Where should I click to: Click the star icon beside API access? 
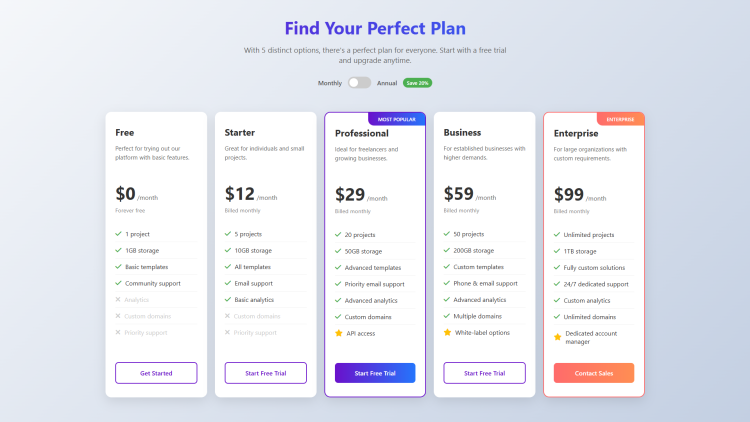(338, 333)
